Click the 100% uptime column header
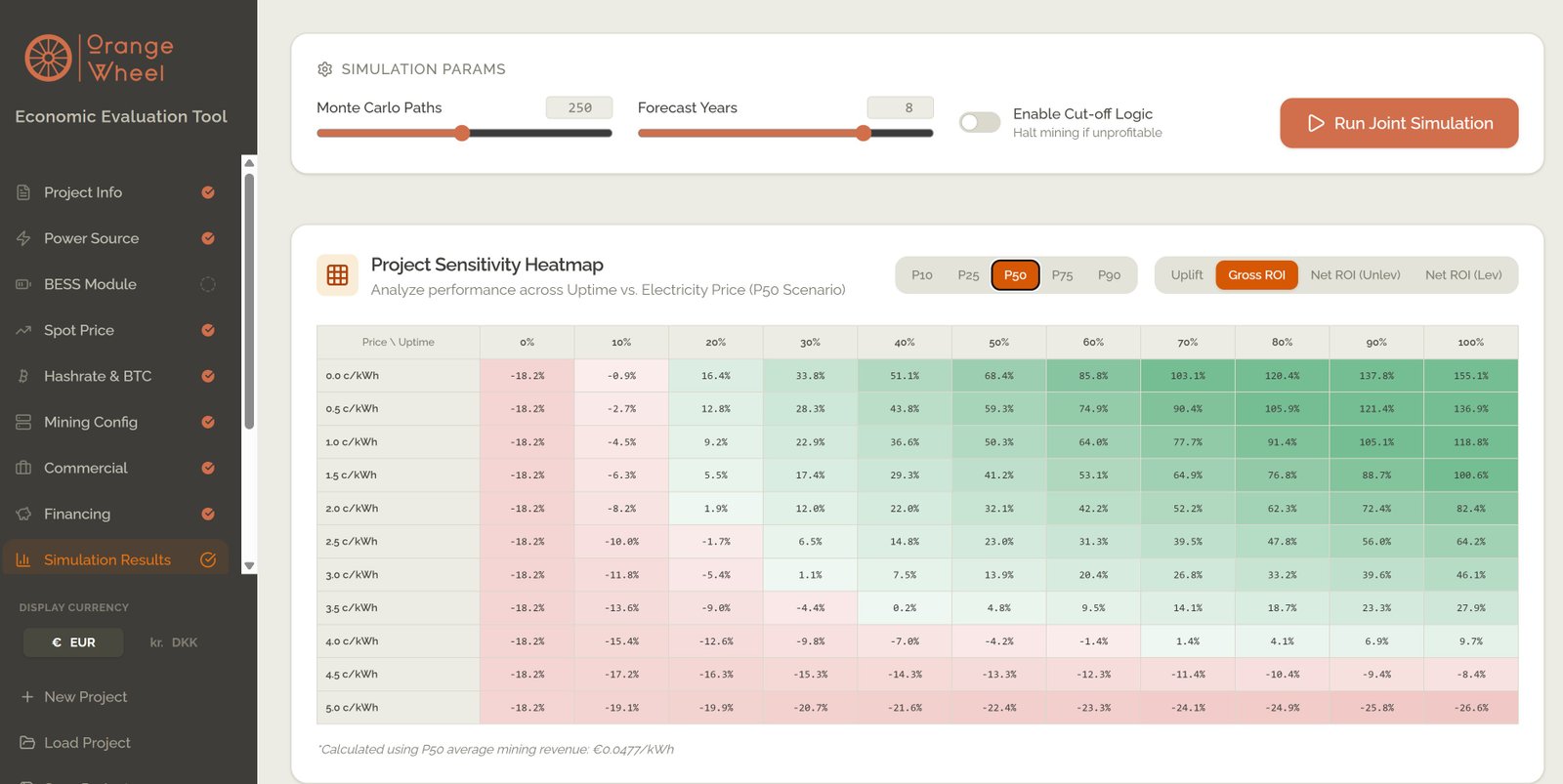Viewport: 1563px width, 784px height. pos(1471,343)
